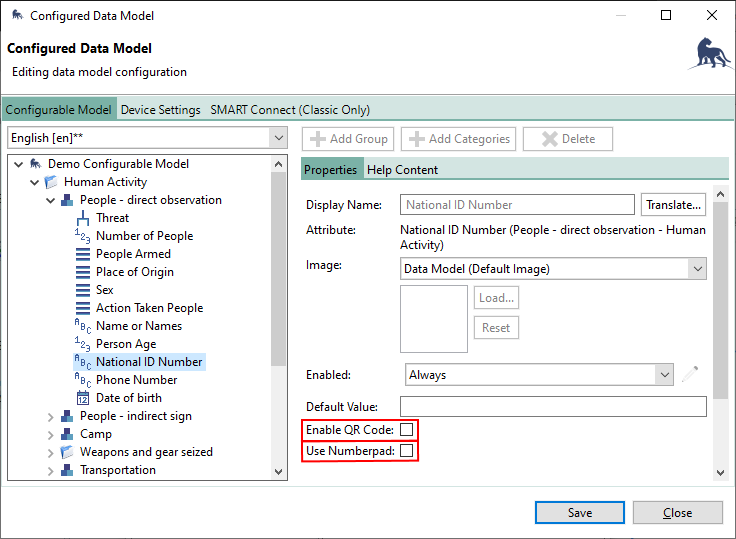Click the Threat tree node icon
The height and width of the screenshot is (539, 736).
click(83, 218)
